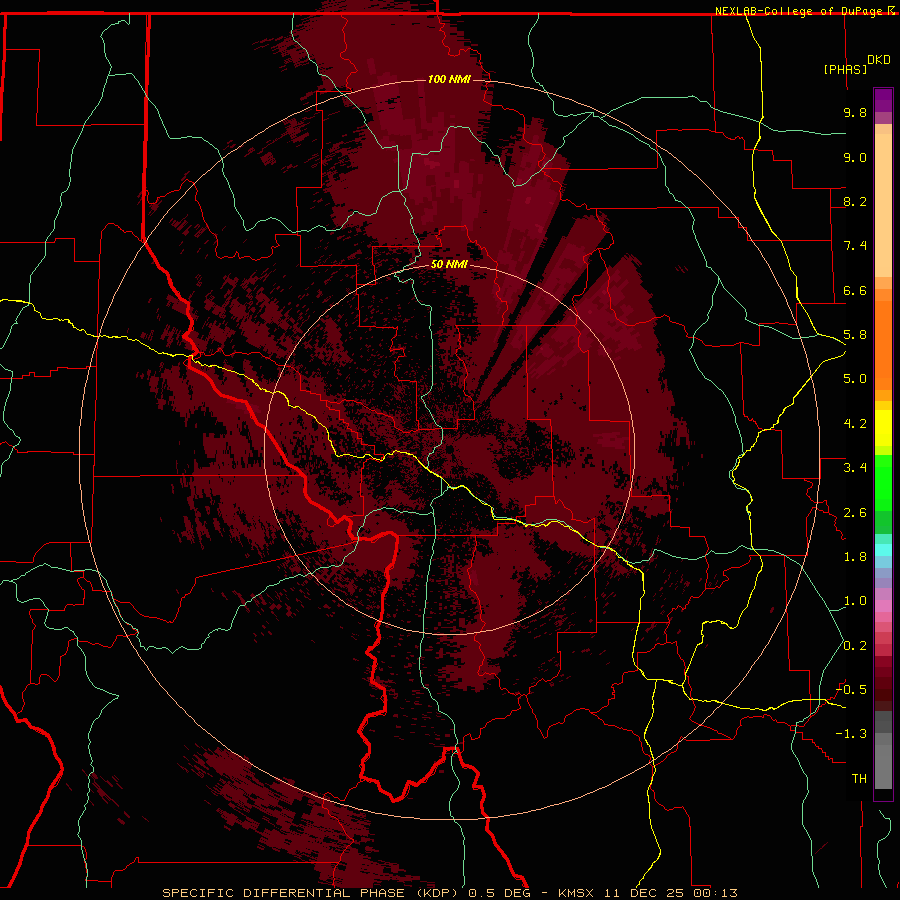Click the 5.0 scale value
The height and width of the screenshot is (900, 900).
(855, 379)
